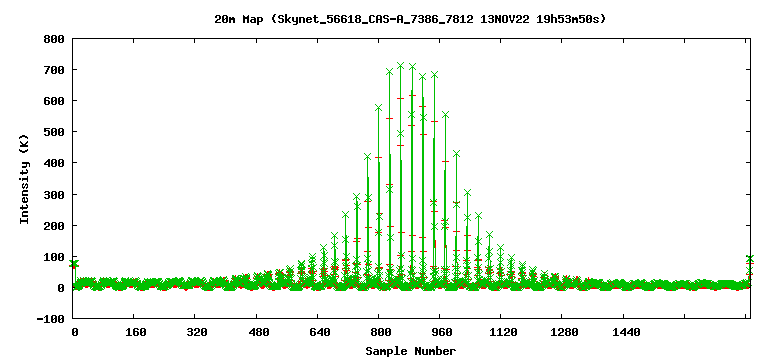Click the 0 x-axis tick label
The image size is (768, 360).
point(74,332)
